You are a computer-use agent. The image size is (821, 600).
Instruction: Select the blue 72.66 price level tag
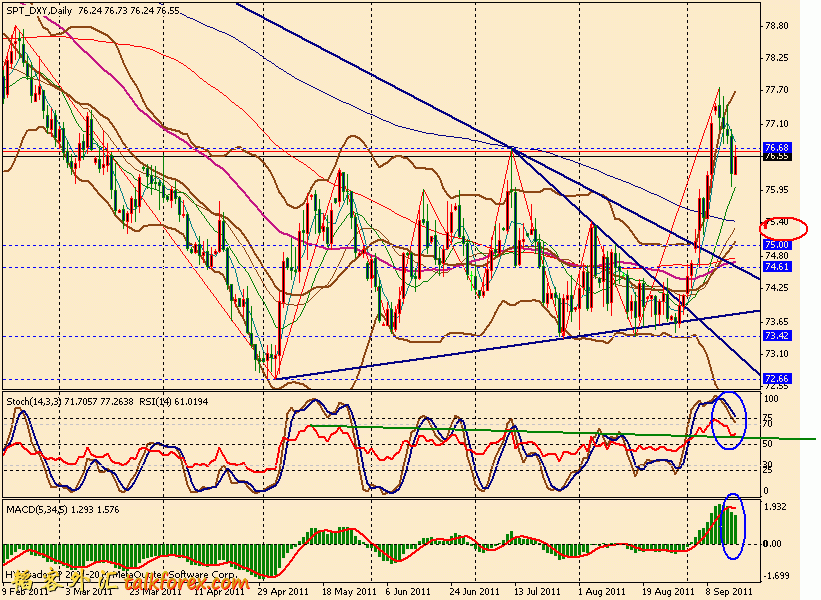[777, 379]
